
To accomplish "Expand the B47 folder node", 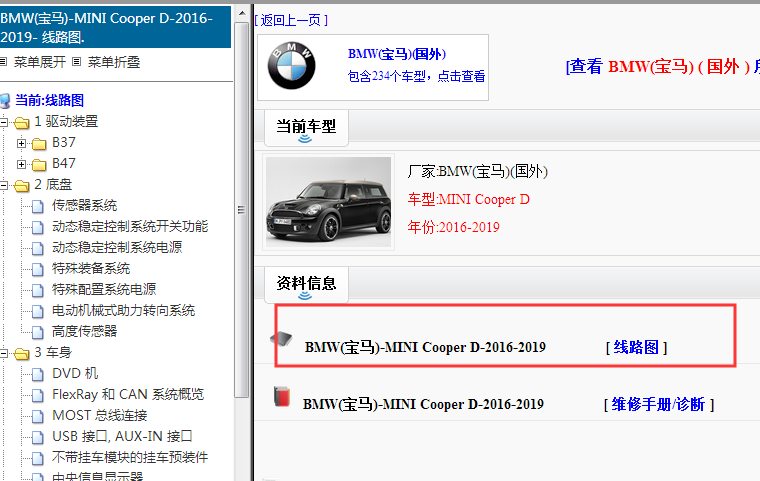I will pyautogui.click(x=21, y=164).
